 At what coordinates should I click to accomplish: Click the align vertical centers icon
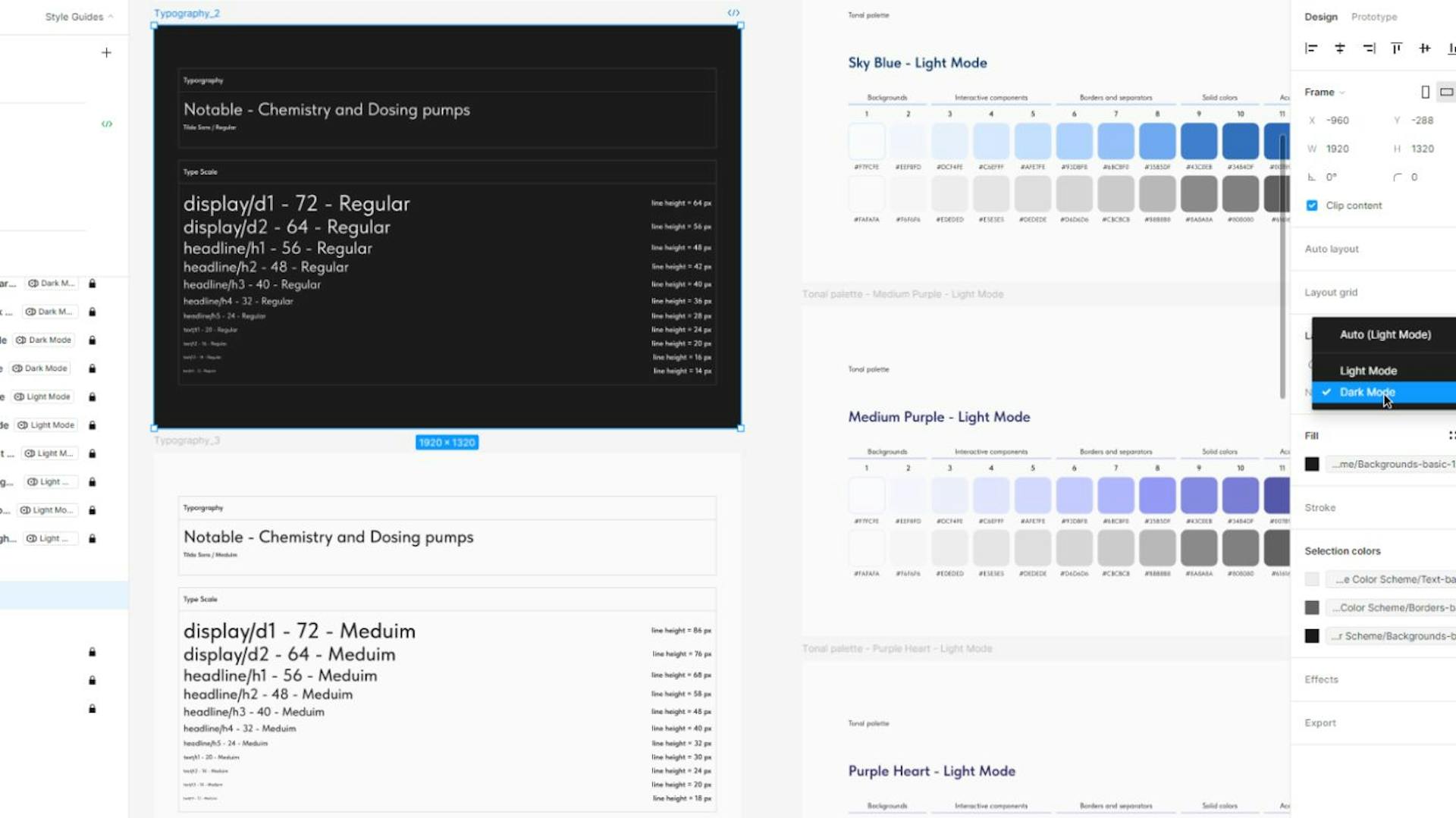(x=1425, y=49)
